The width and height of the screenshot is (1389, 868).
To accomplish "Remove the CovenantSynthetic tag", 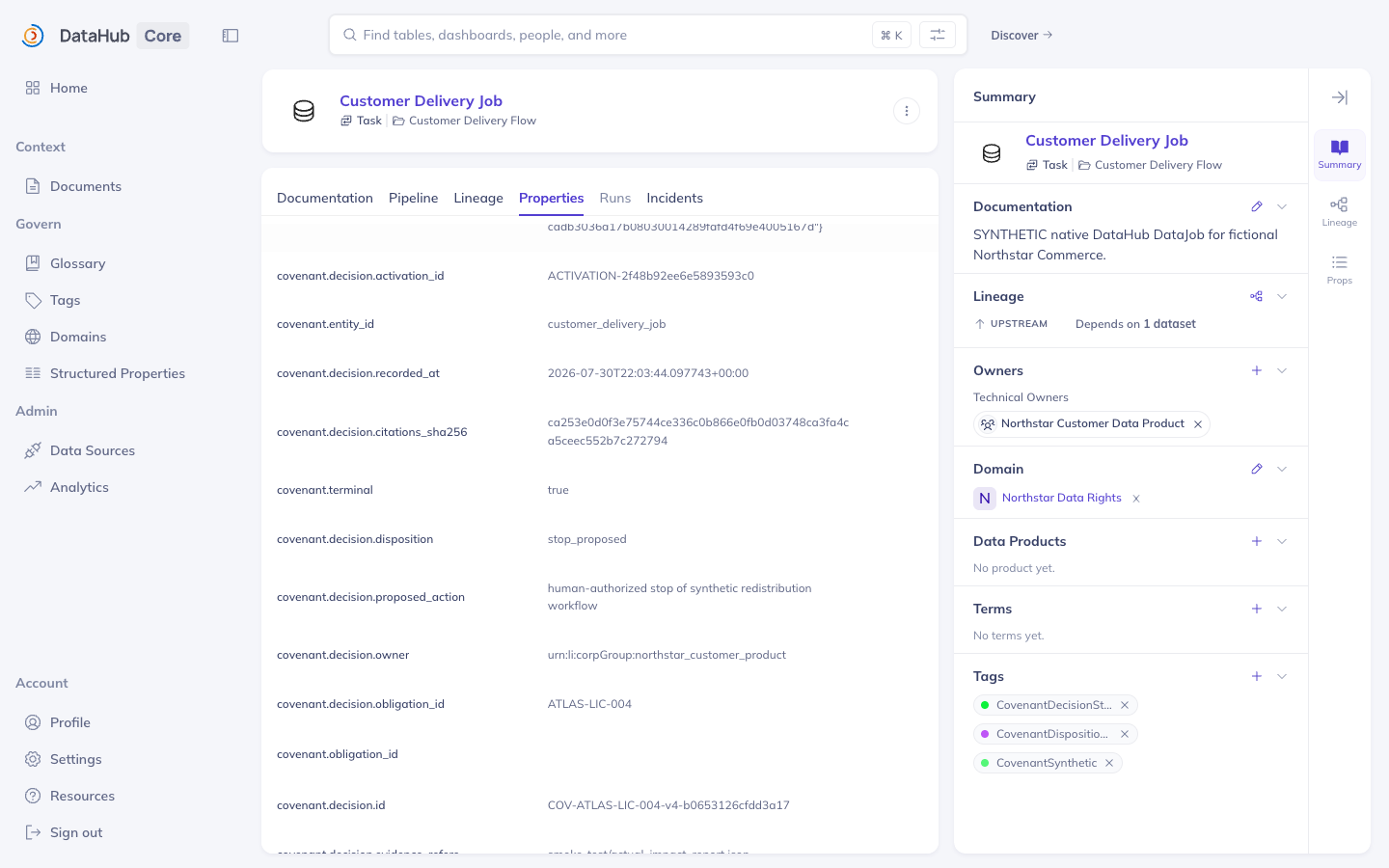I will tap(1109, 763).
